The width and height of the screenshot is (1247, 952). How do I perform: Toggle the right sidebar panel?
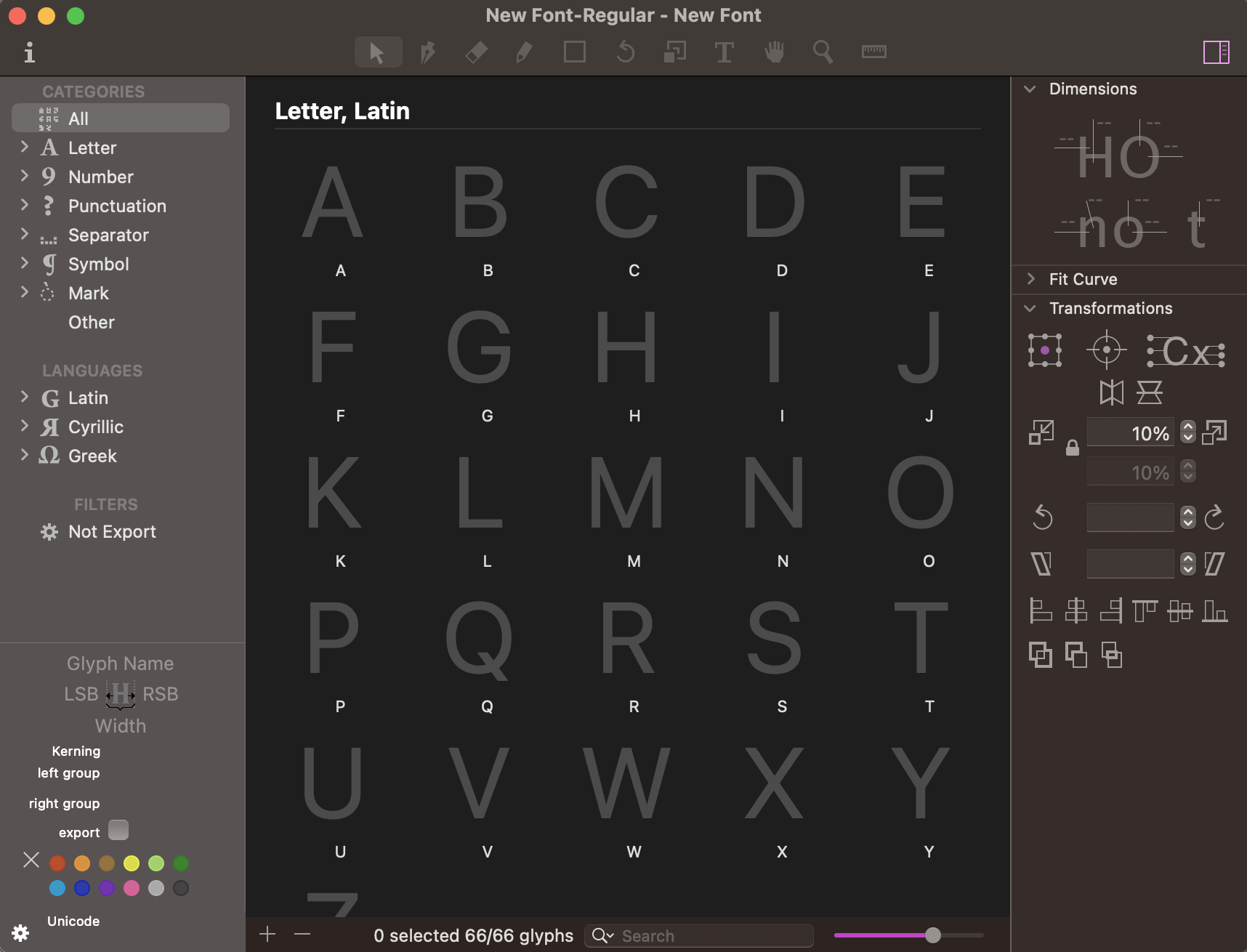point(1216,52)
